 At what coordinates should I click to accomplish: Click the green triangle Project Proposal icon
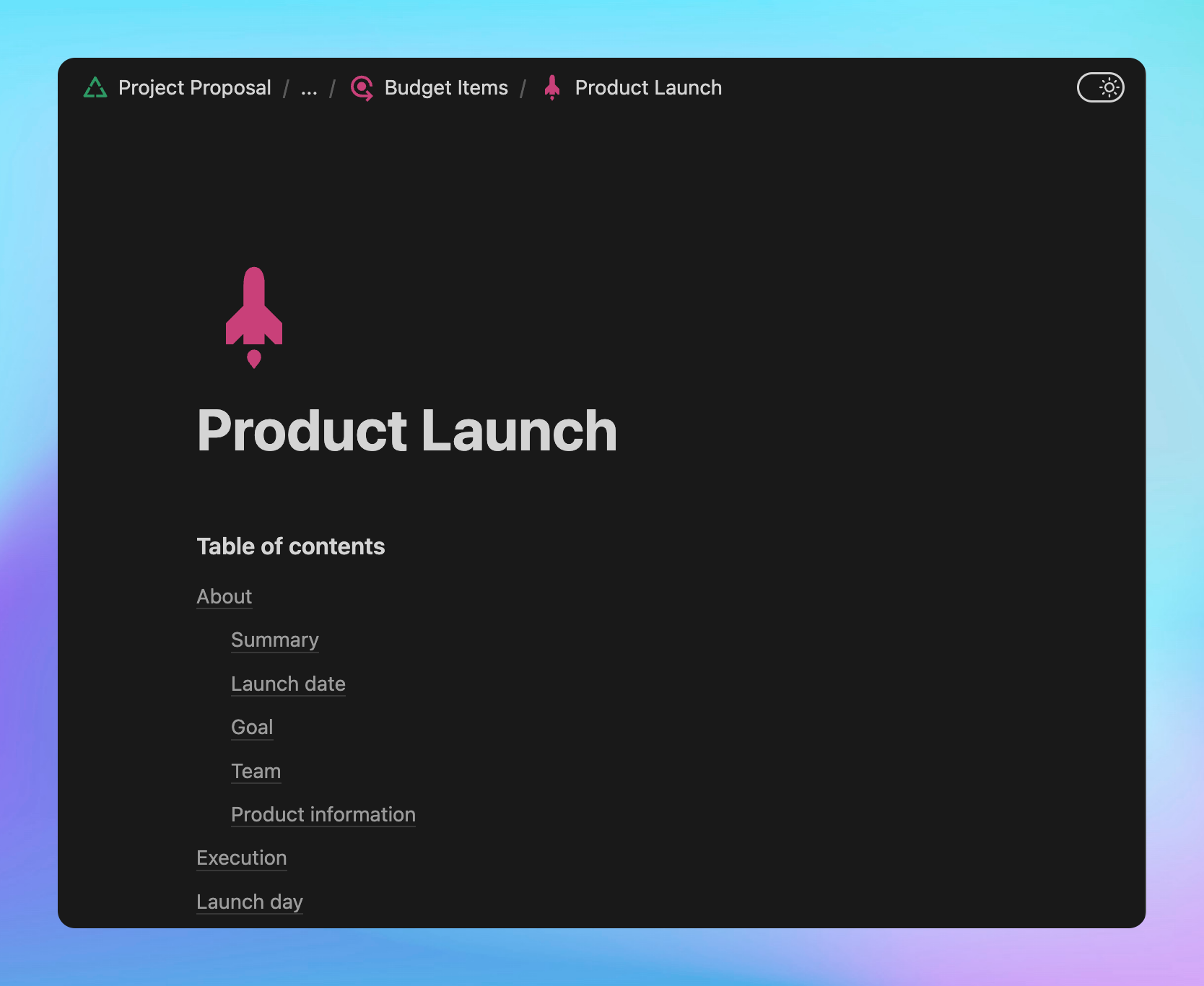point(95,88)
